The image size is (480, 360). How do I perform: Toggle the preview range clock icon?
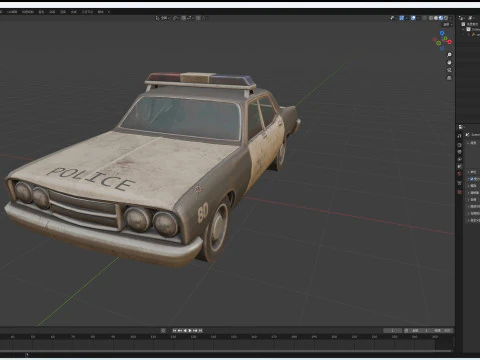coord(406,331)
